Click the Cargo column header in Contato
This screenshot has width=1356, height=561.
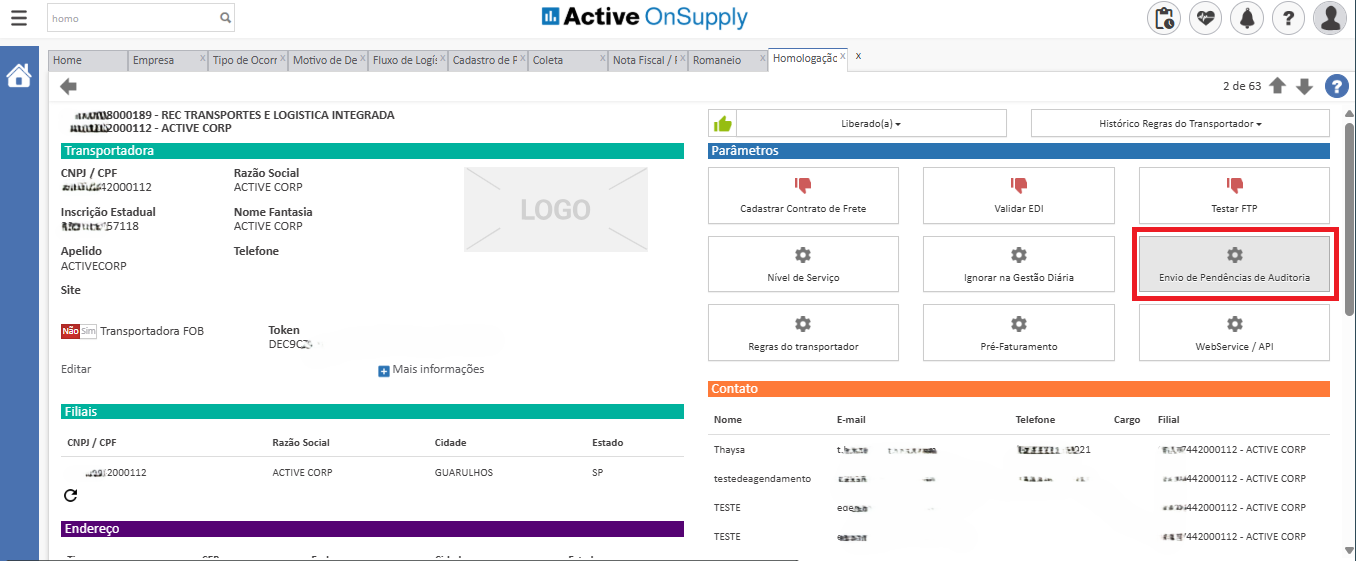1126,420
